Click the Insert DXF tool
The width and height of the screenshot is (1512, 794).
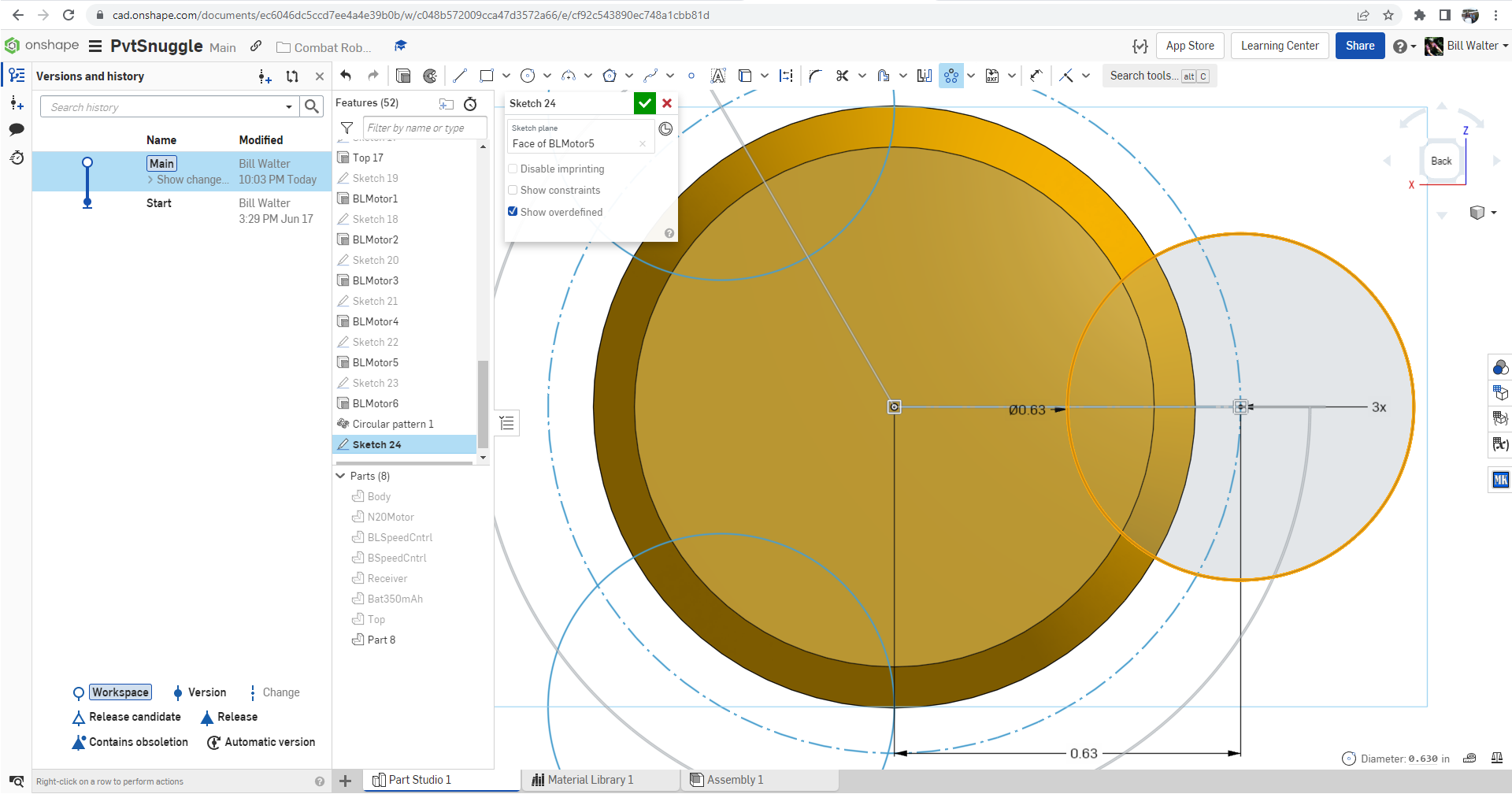pos(992,76)
